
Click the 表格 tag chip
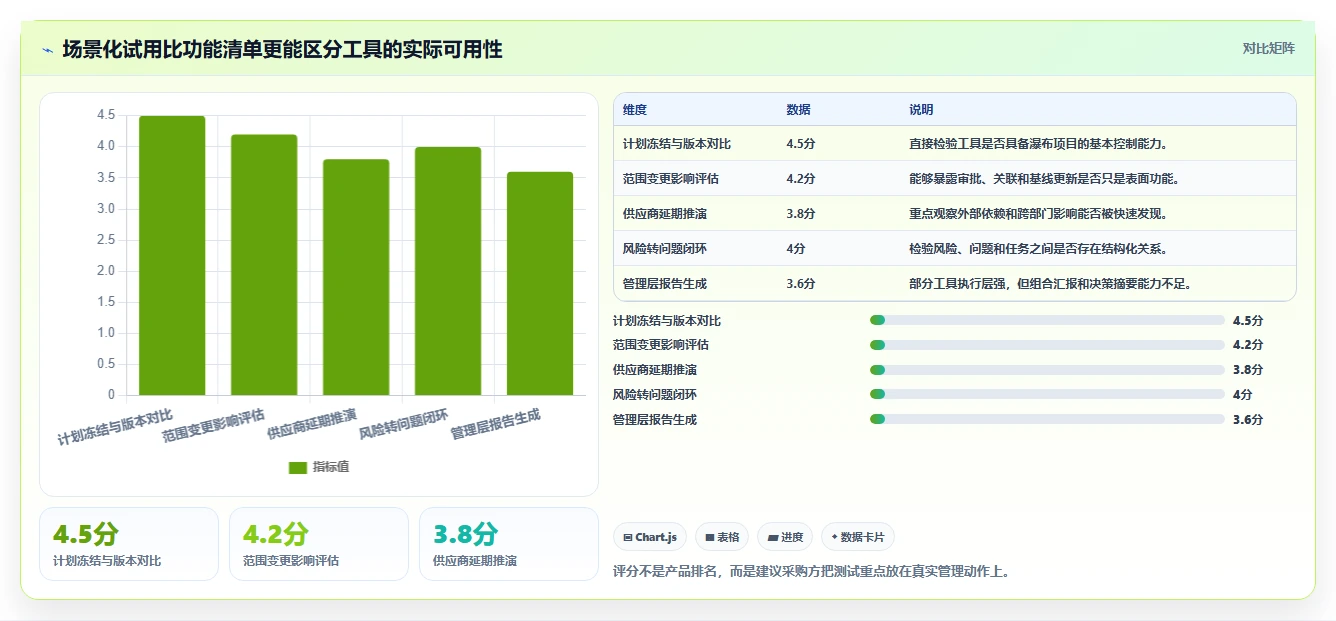click(x=722, y=537)
